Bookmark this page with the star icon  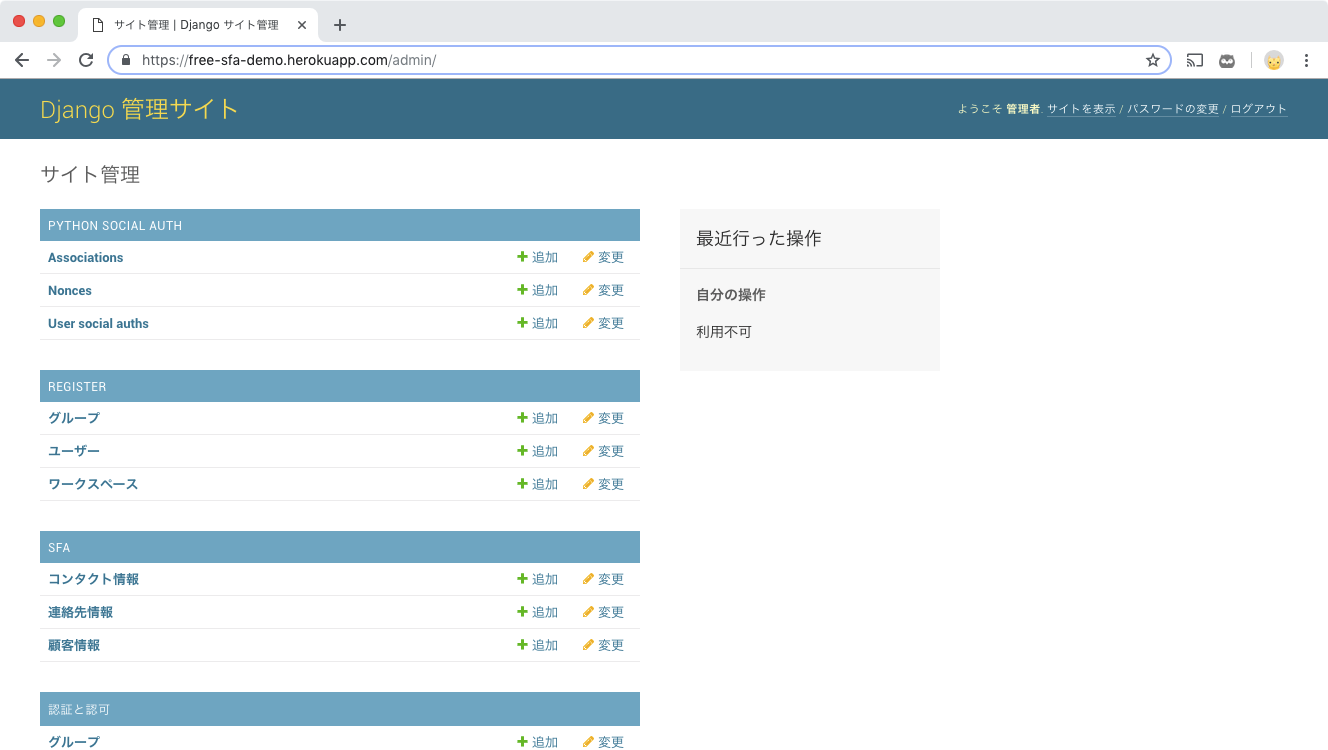[1152, 60]
